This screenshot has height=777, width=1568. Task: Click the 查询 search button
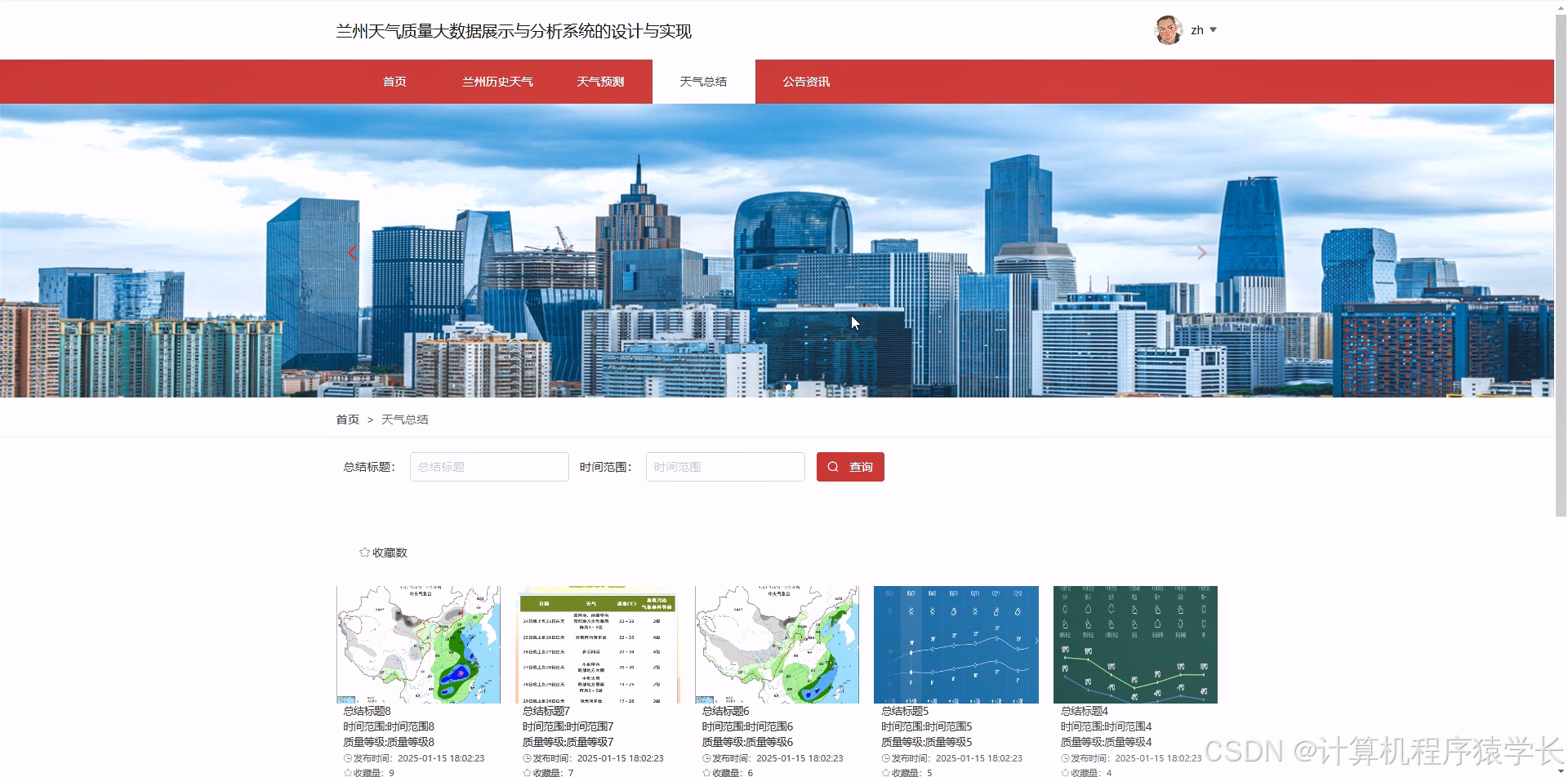(x=850, y=466)
